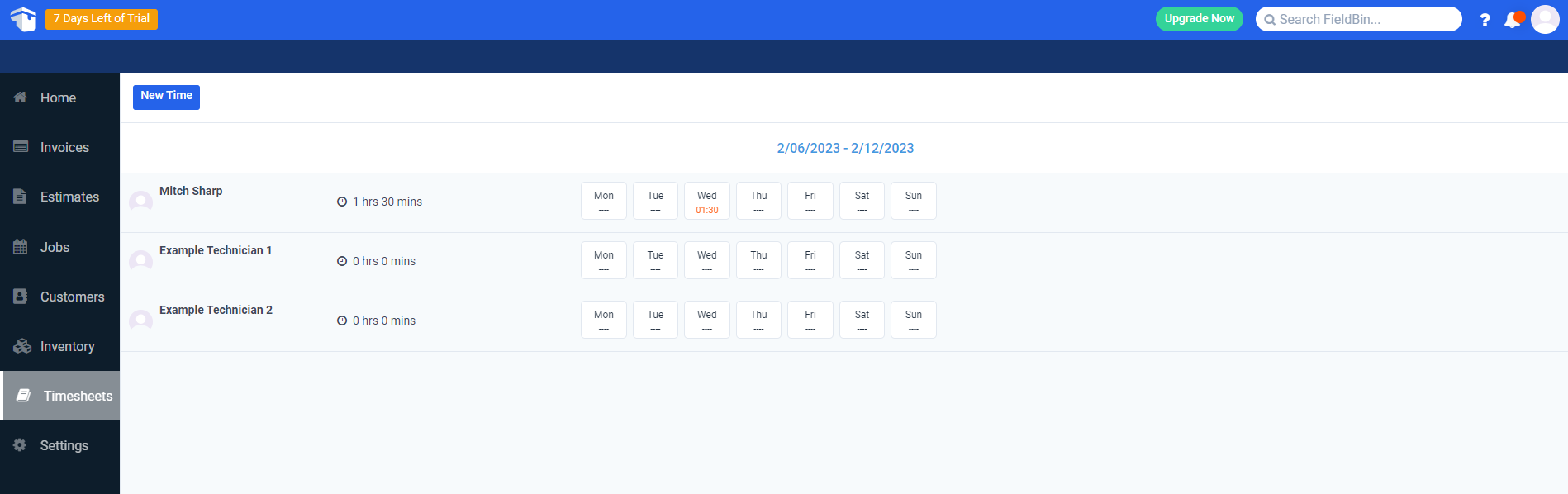
Task: Click the 2/06/2023 - 2/12/2023 date range
Action: pyautogui.click(x=845, y=148)
